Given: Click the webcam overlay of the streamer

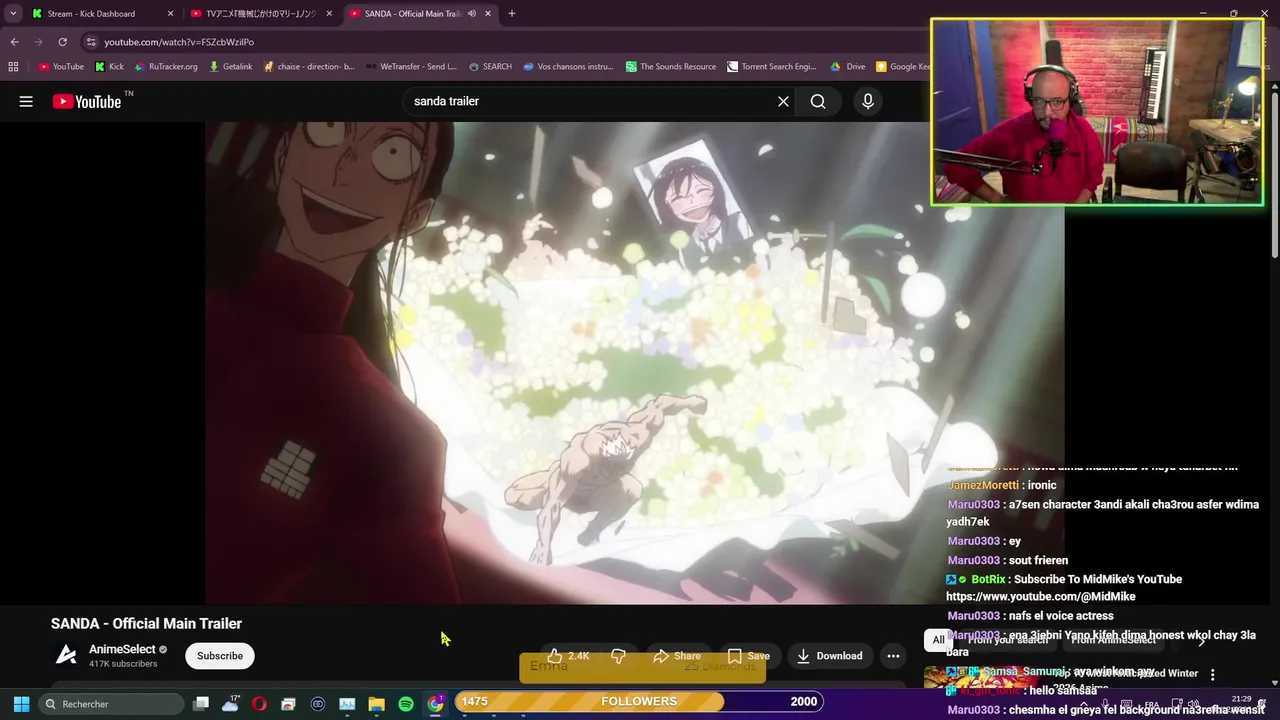Looking at the screenshot, I should [x=1097, y=112].
